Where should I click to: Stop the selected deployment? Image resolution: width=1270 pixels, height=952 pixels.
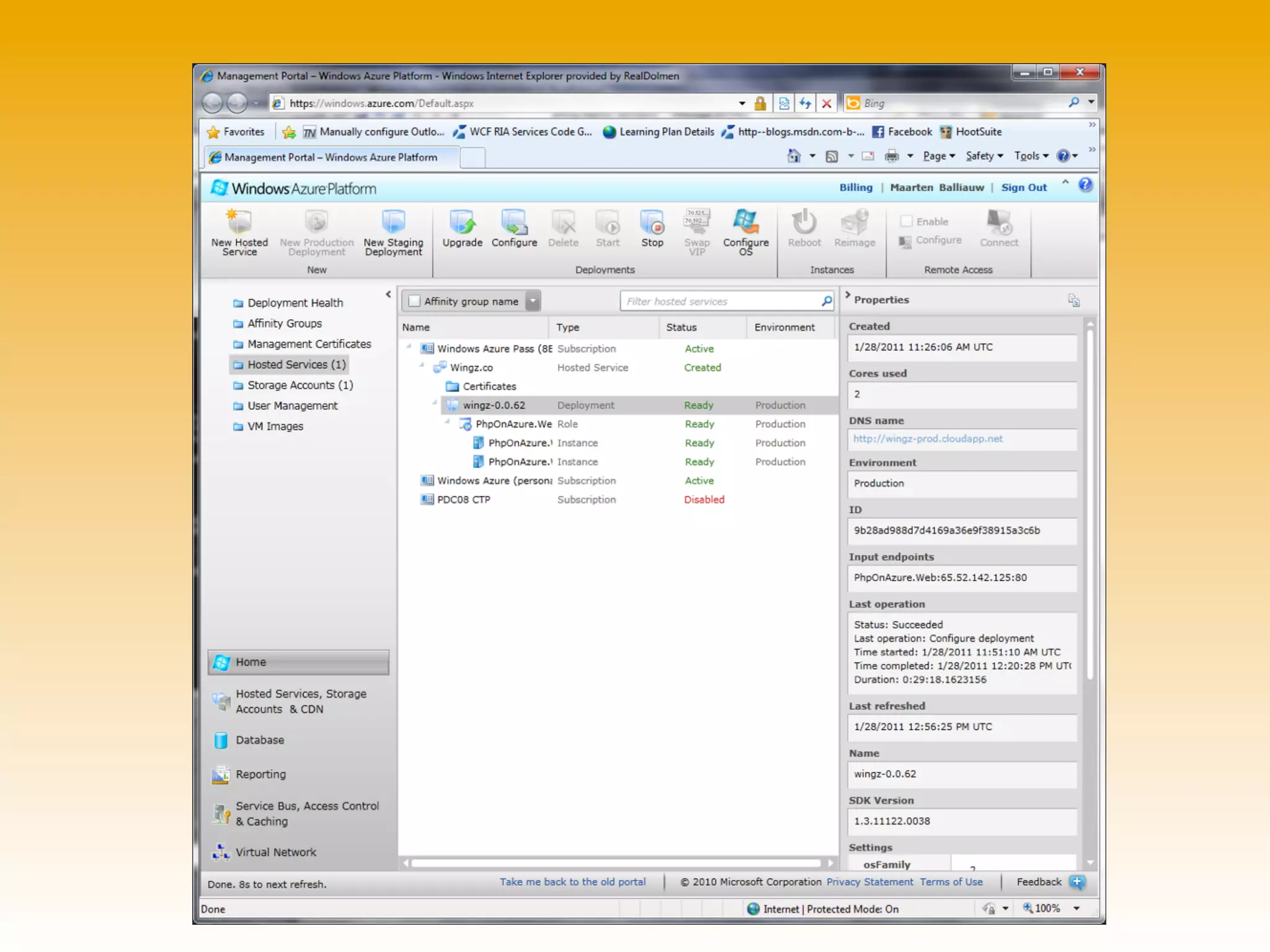pyautogui.click(x=652, y=229)
